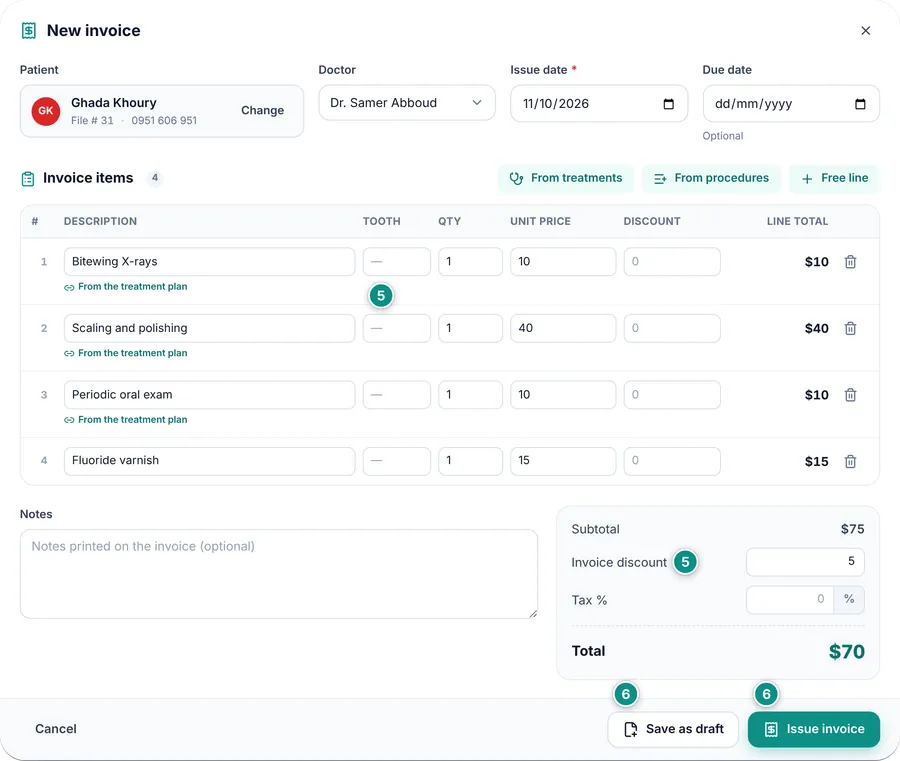Change quantity for Scaling and polishing
The image size is (900, 761).
click(471, 328)
